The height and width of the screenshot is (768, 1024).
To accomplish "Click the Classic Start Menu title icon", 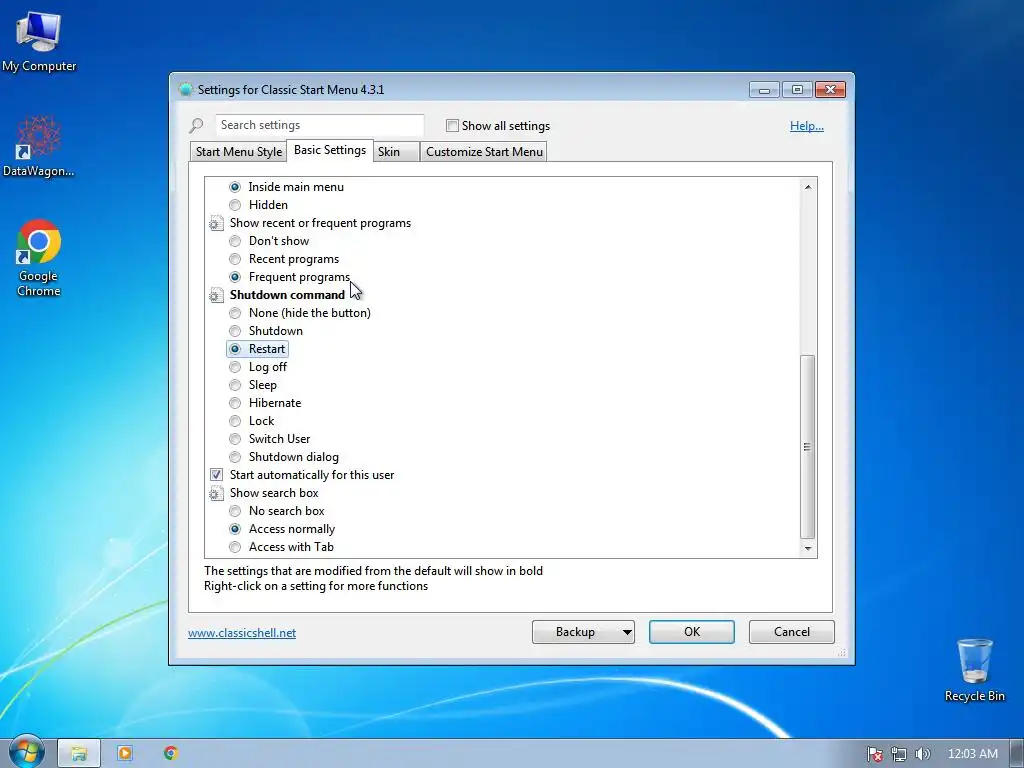I will 186,89.
